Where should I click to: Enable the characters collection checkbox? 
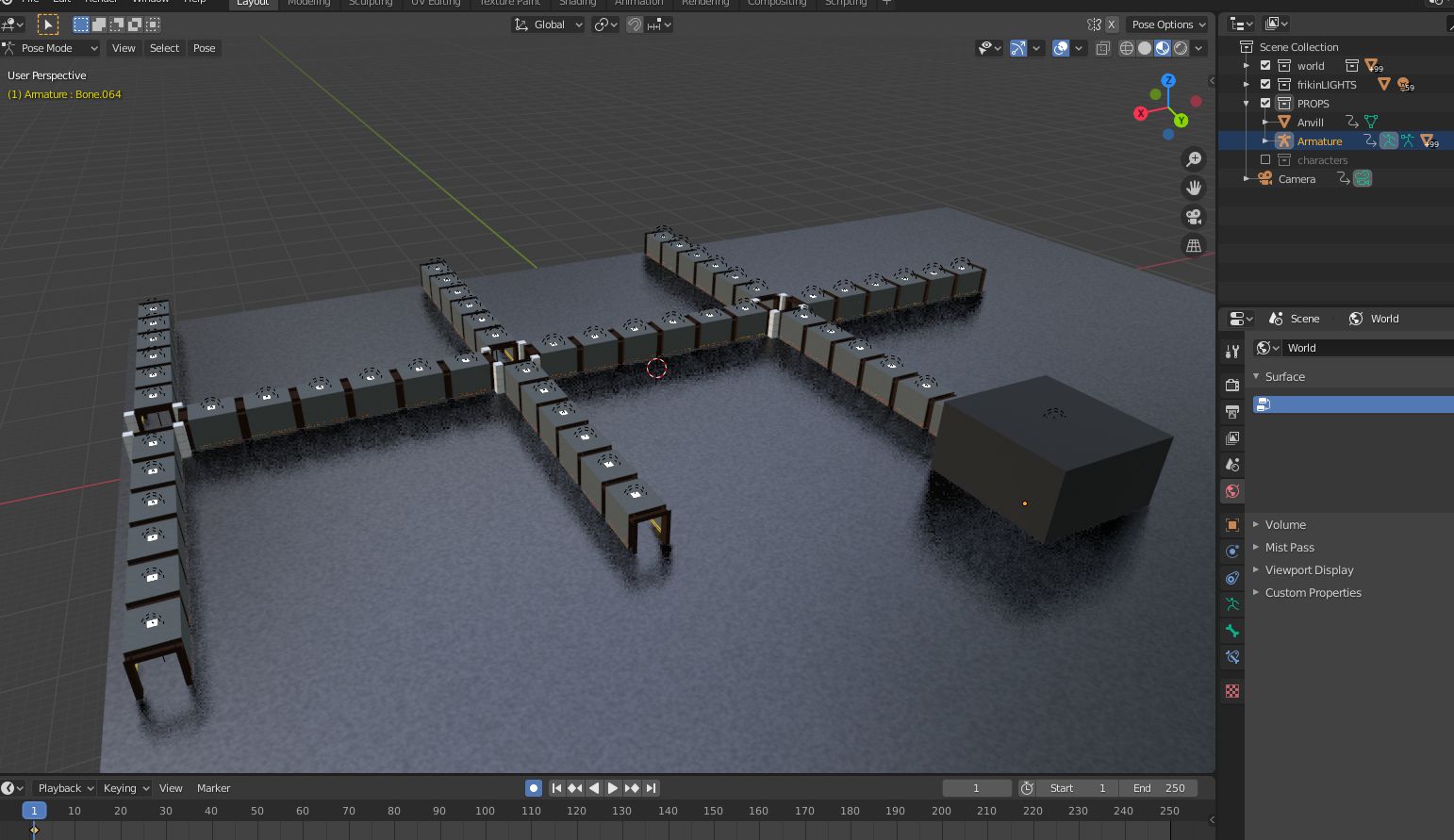(1265, 160)
